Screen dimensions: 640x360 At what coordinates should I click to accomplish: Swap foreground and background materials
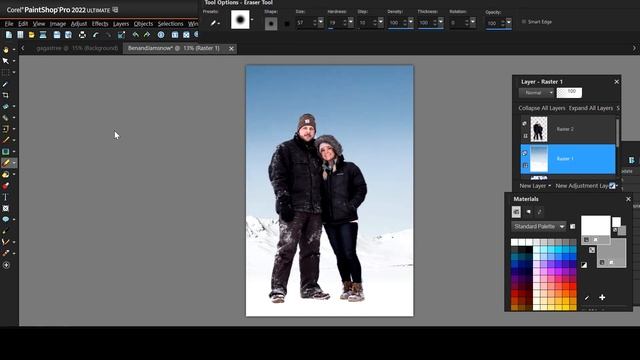coord(592,250)
